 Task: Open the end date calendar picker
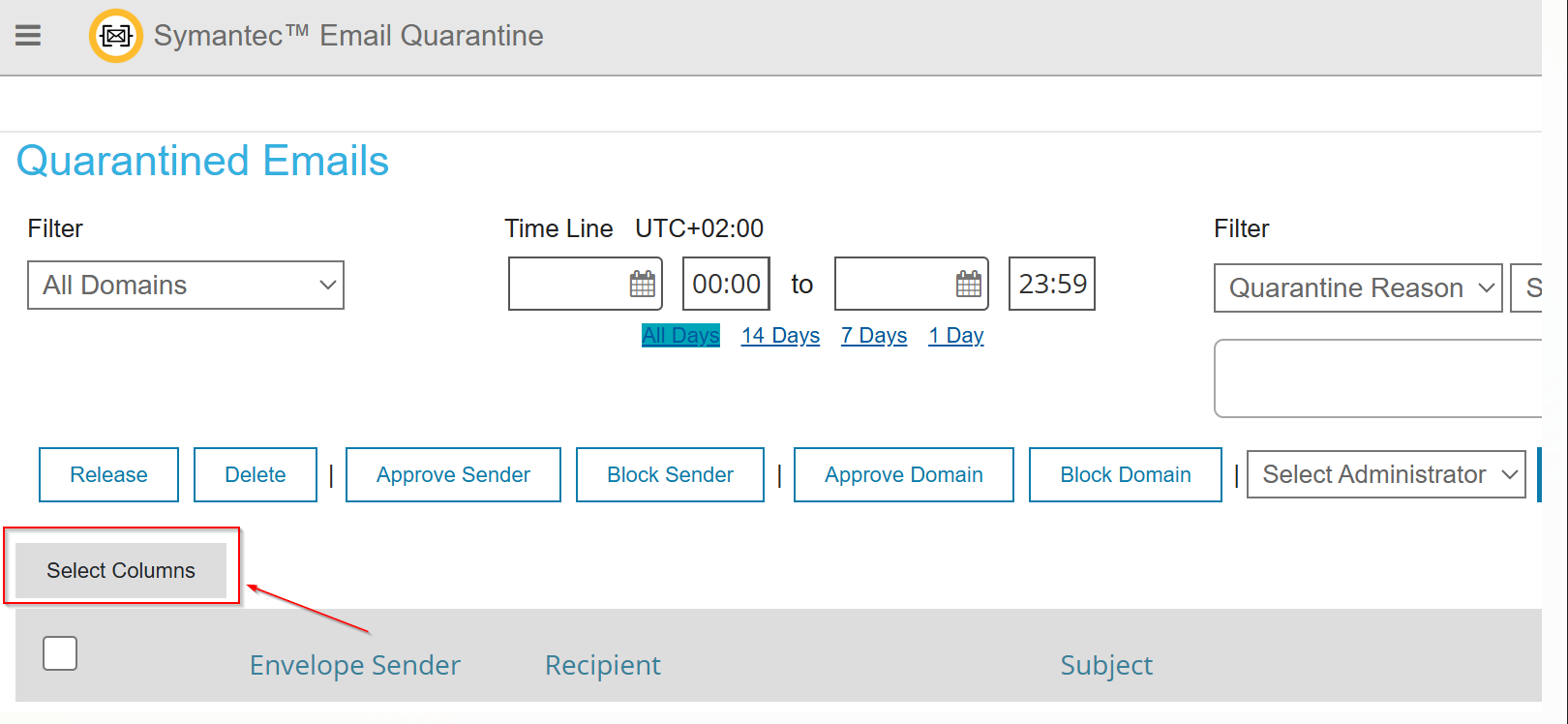point(969,285)
